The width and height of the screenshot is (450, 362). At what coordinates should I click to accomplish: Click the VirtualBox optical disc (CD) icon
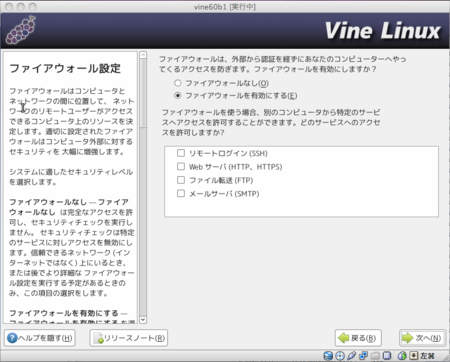click(x=340, y=356)
